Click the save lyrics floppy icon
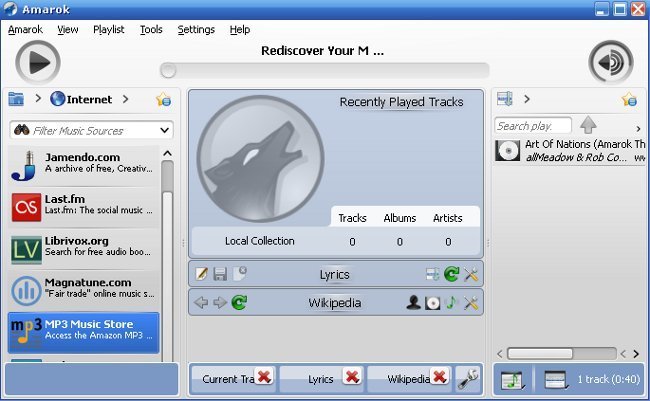Viewport: 650px width, 401px height. (x=220, y=274)
